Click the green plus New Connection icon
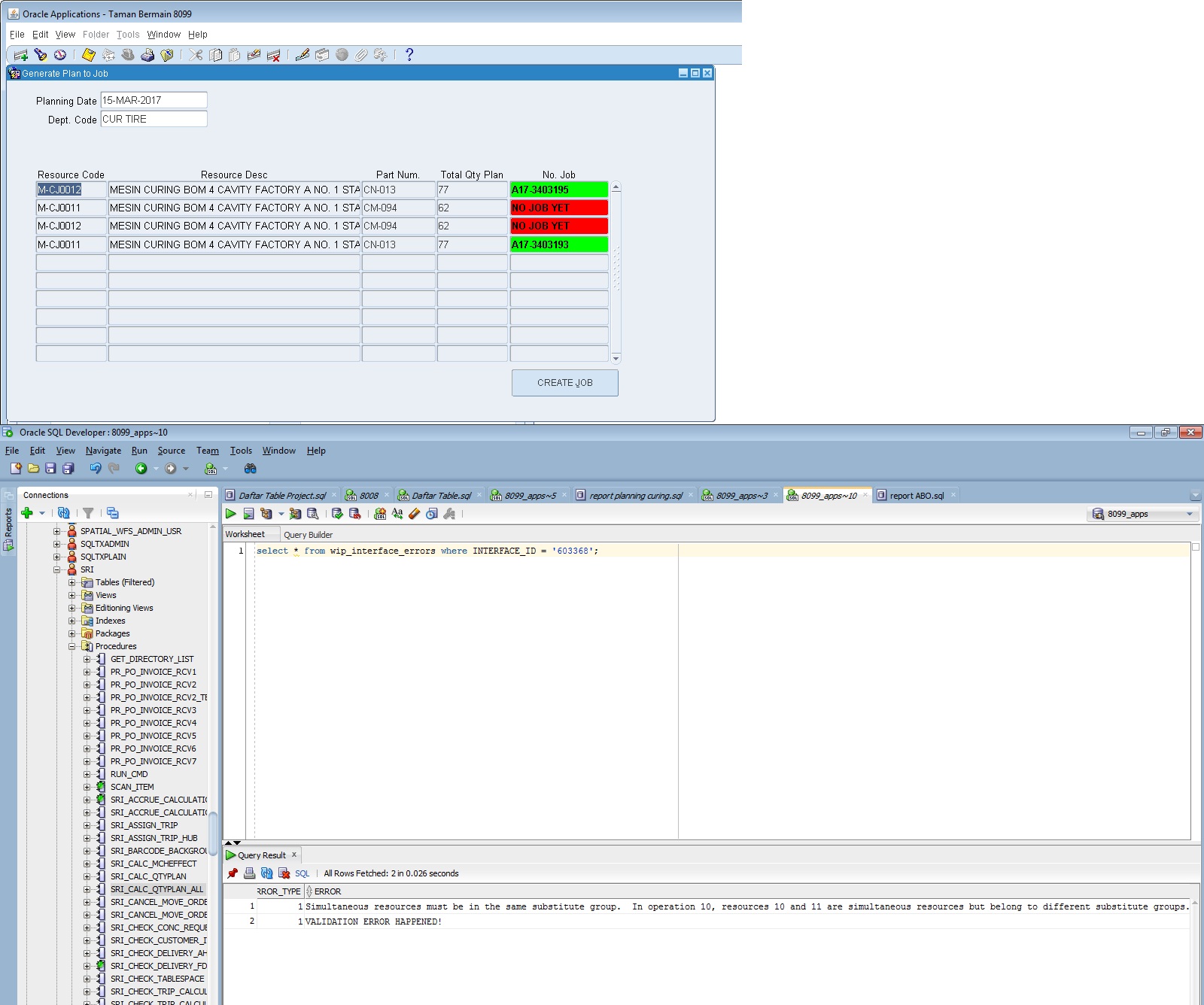 pos(27,513)
